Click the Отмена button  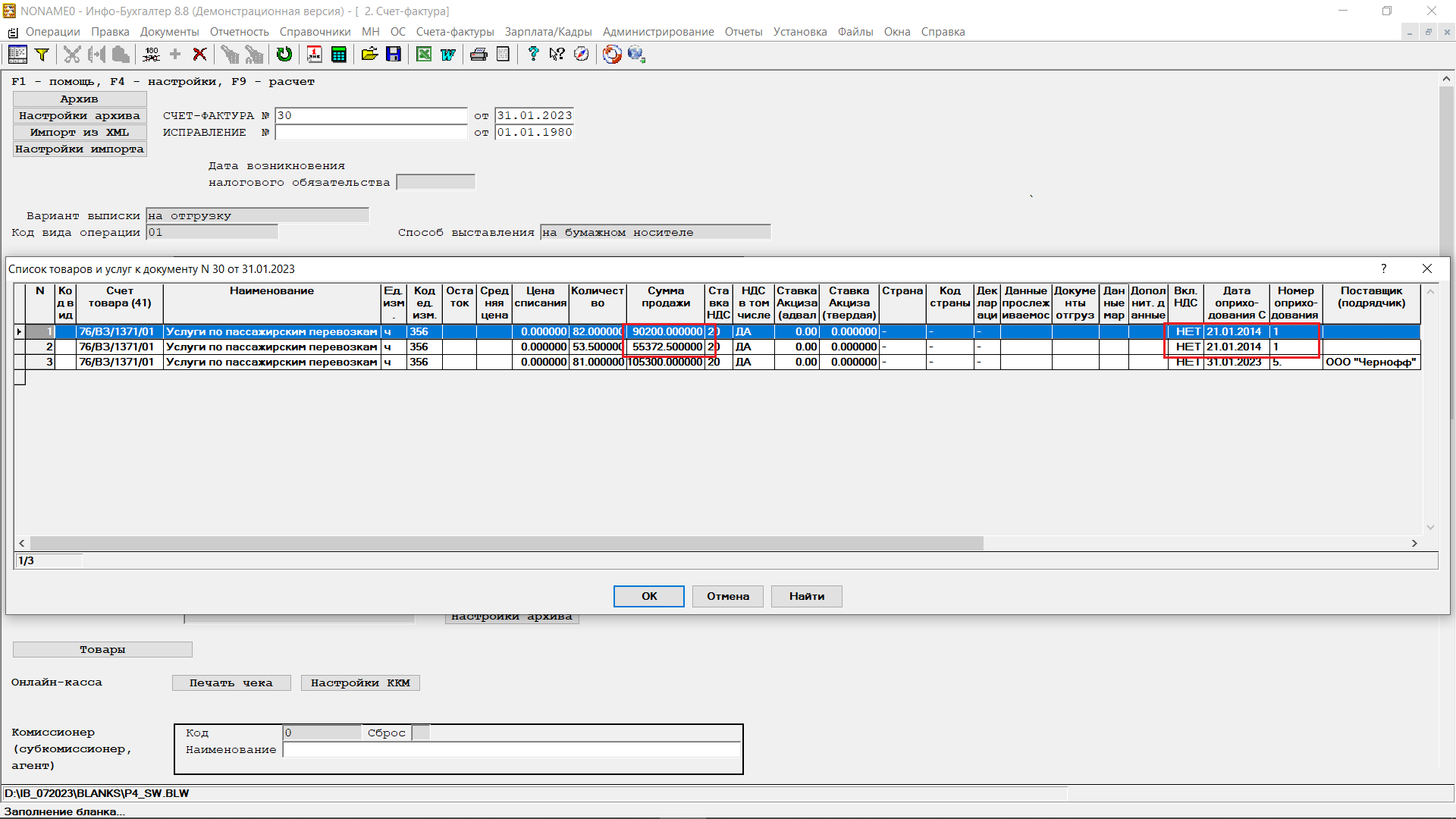[728, 596]
